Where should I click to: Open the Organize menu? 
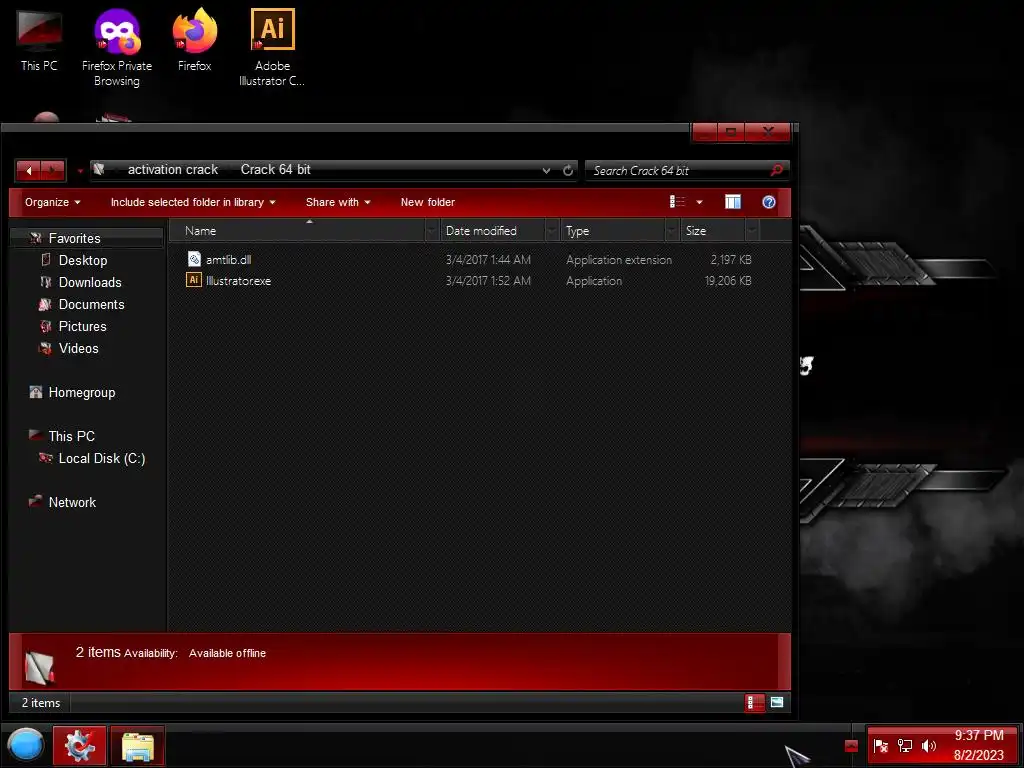(x=52, y=202)
